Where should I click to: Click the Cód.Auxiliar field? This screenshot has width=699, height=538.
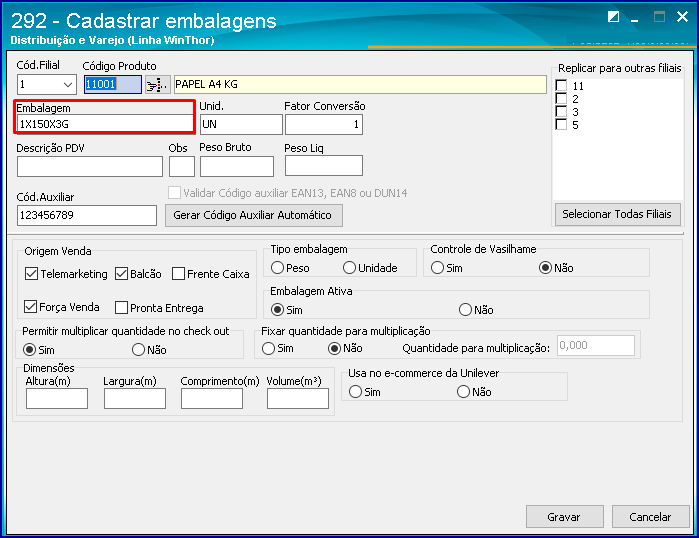pyautogui.click(x=87, y=215)
